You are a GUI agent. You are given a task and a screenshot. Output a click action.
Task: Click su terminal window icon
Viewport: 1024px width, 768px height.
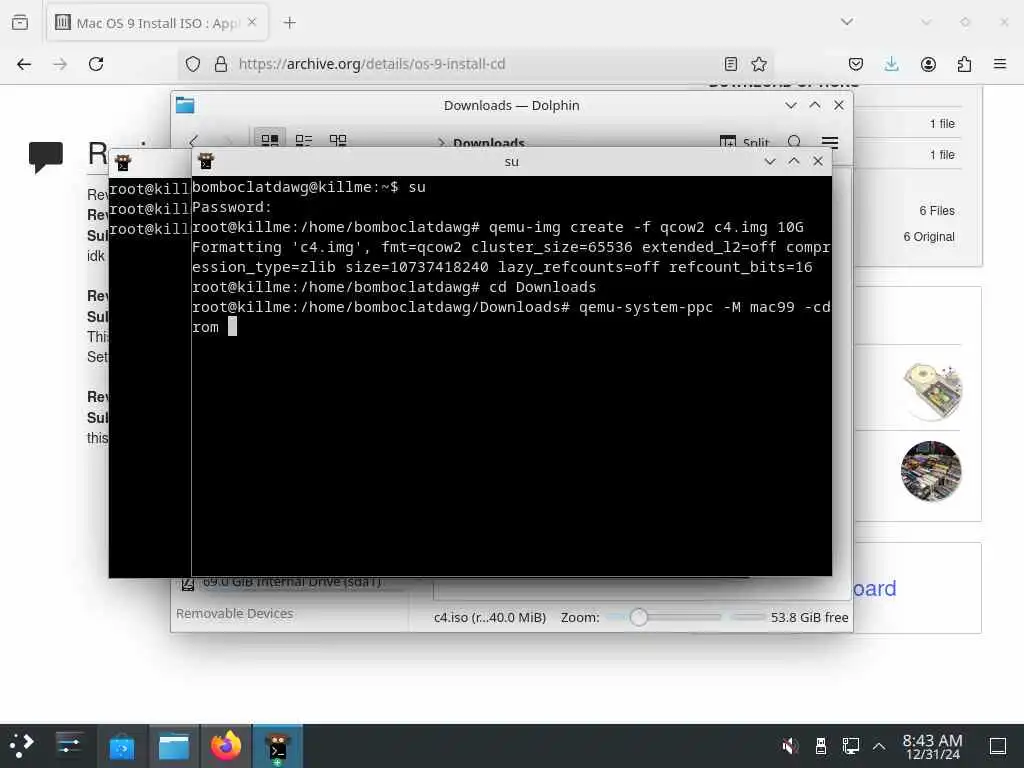(206, 161)
